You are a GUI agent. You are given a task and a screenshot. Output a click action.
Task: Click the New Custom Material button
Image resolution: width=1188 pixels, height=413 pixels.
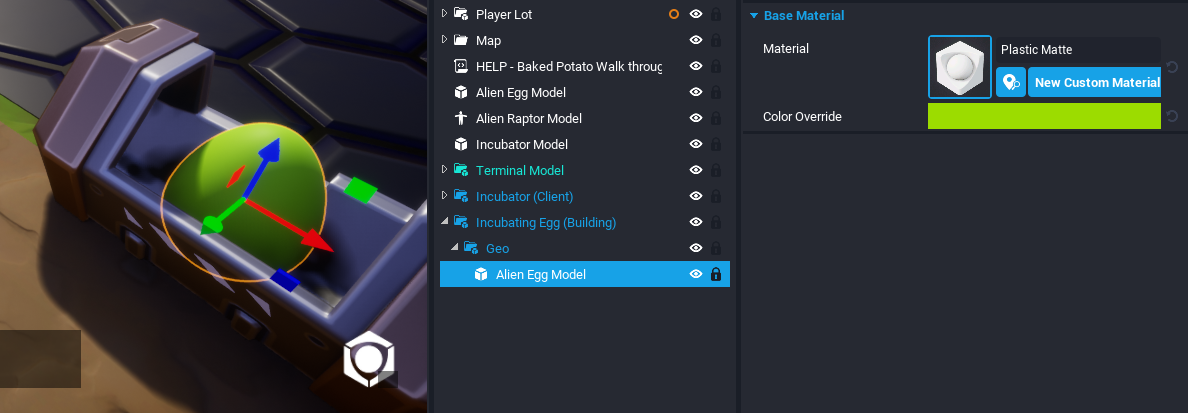coord(1096,82)
